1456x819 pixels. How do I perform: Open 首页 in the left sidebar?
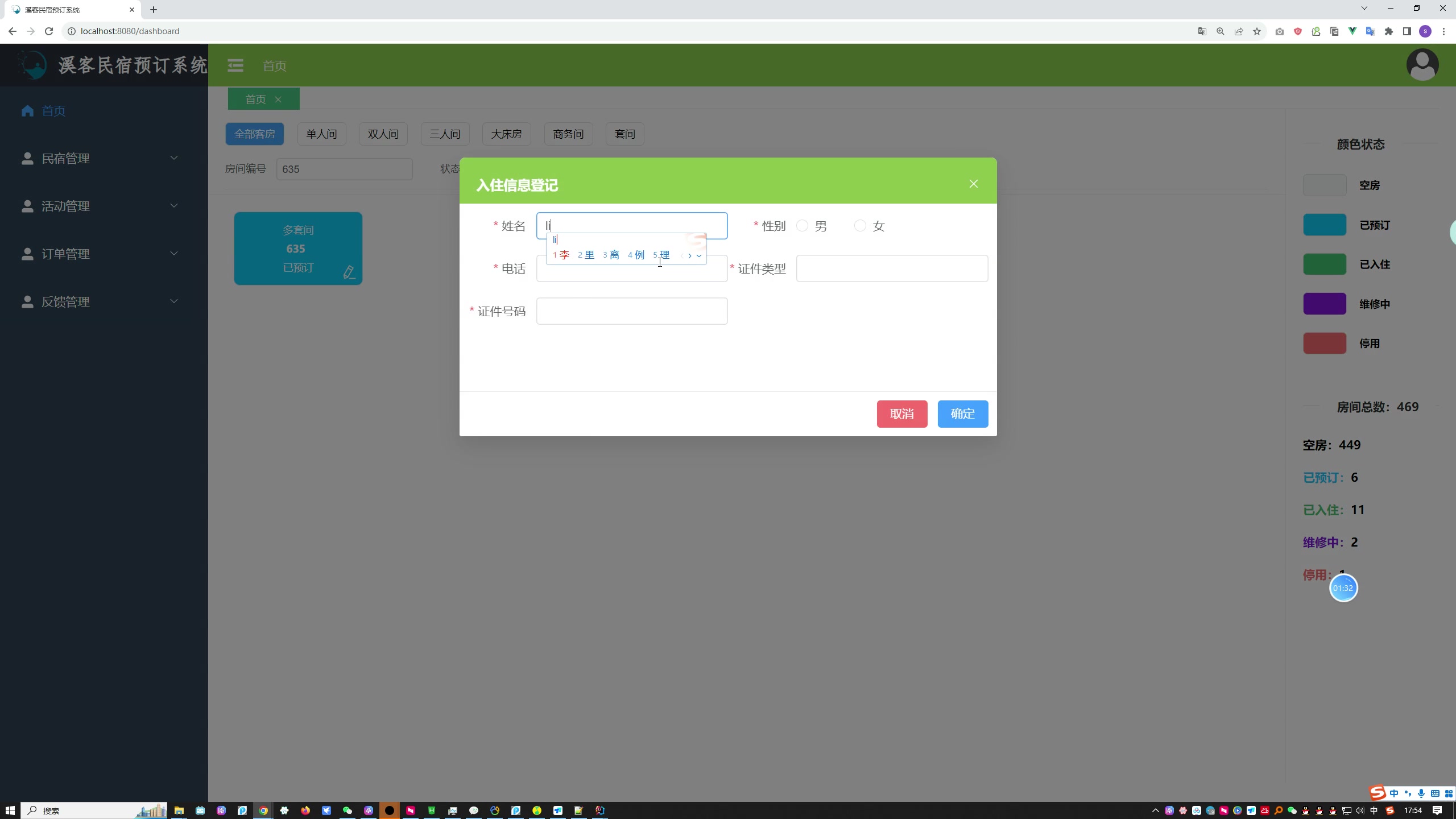[53, 110]
